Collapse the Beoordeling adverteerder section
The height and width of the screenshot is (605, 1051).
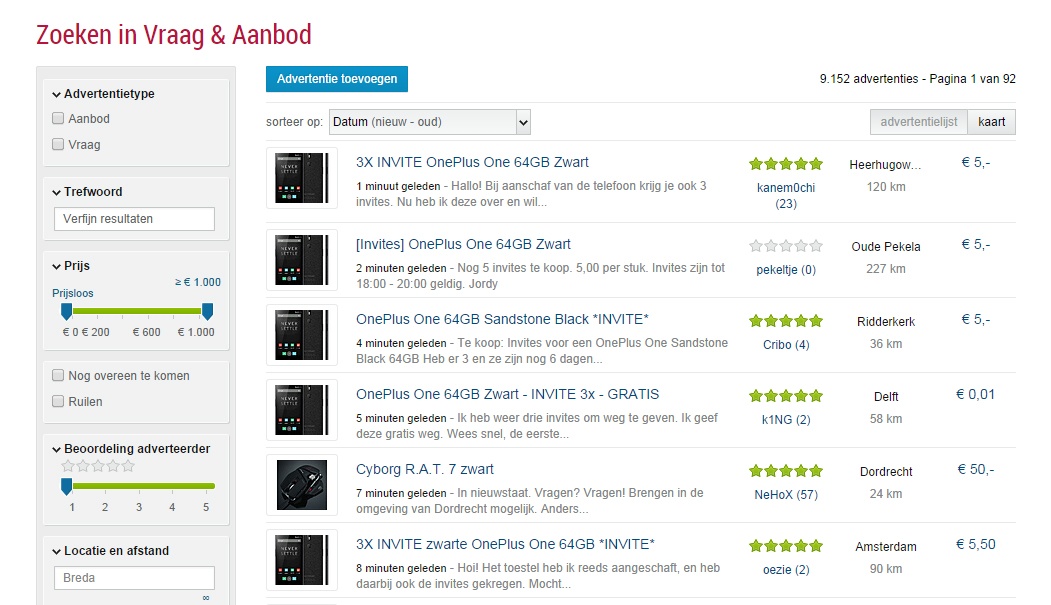(57, 450)
